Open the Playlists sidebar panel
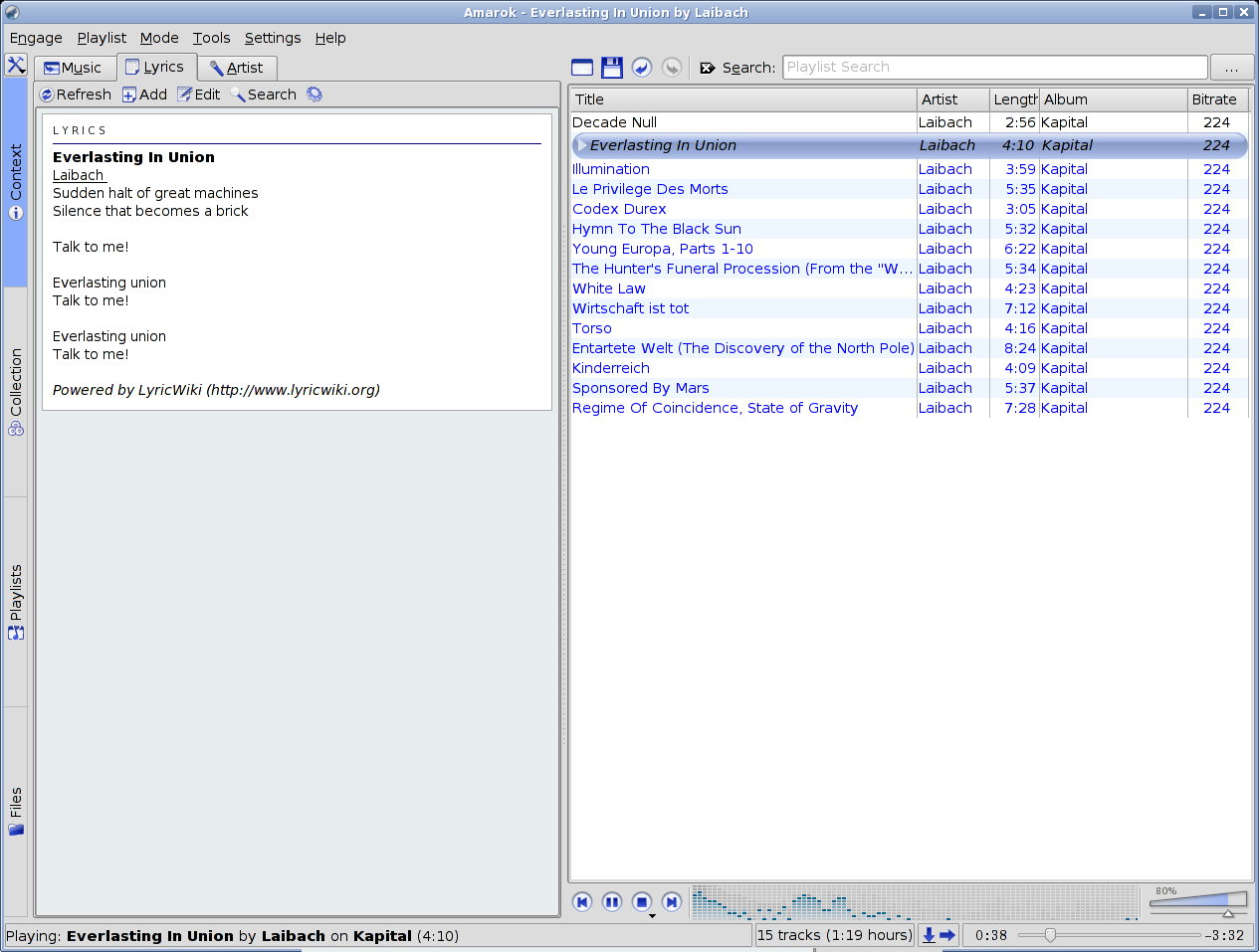The width and height of the screenshot is (1259, 952). [x=16, y=602]
